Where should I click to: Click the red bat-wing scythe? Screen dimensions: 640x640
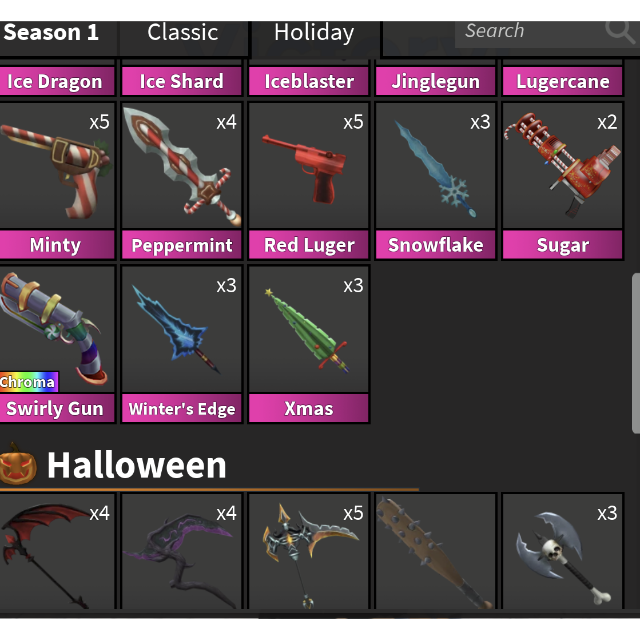tap(56, 551)
